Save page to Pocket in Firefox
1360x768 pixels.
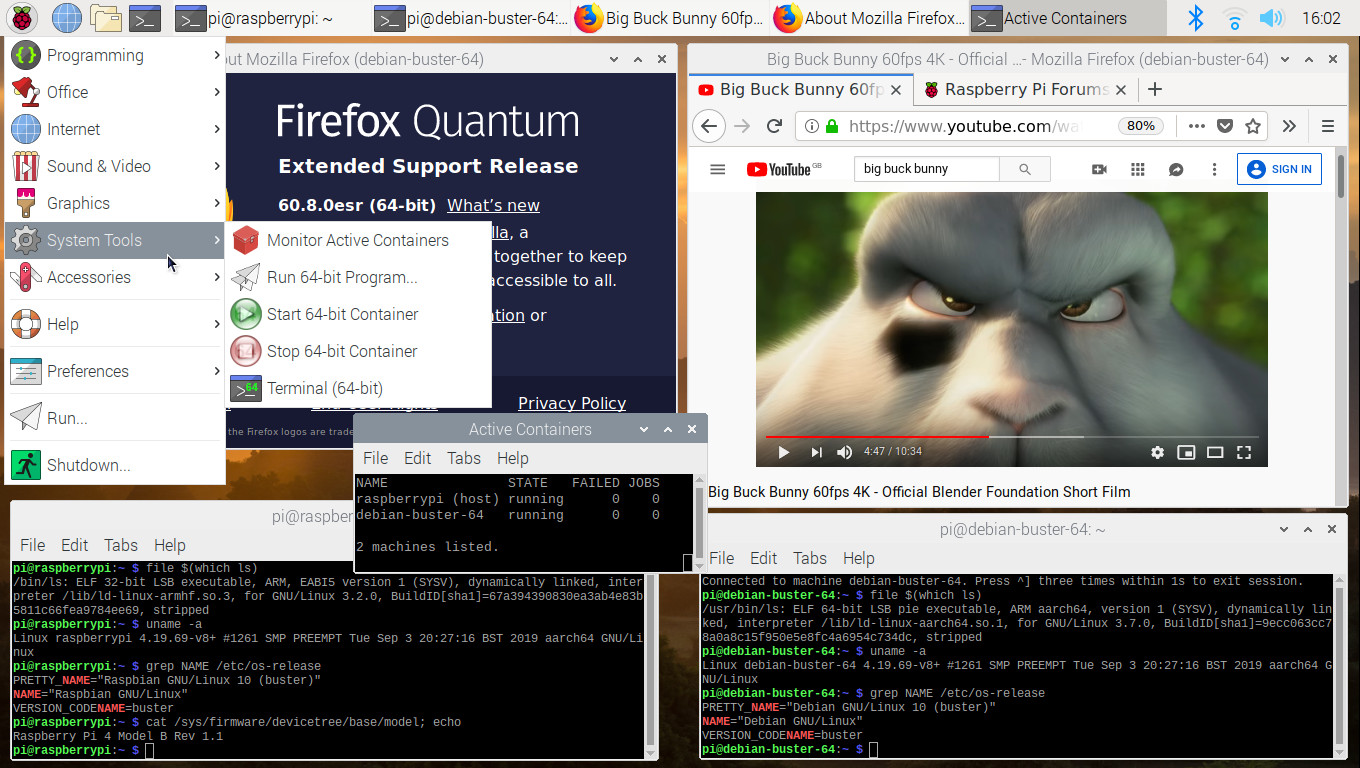pos(1225,126)
